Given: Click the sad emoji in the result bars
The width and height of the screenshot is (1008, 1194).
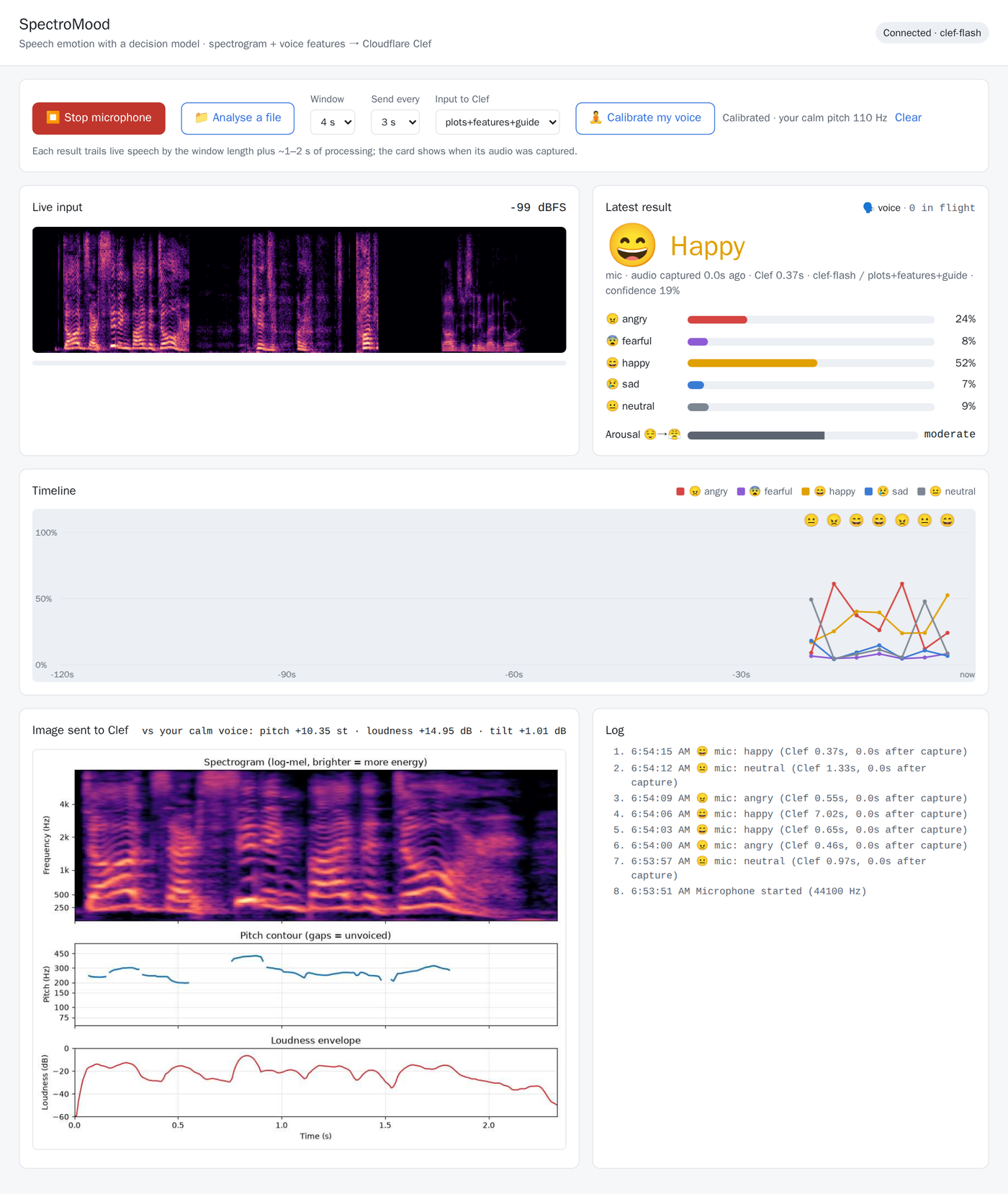Looking at the screenshot, I should coord(612,385).
